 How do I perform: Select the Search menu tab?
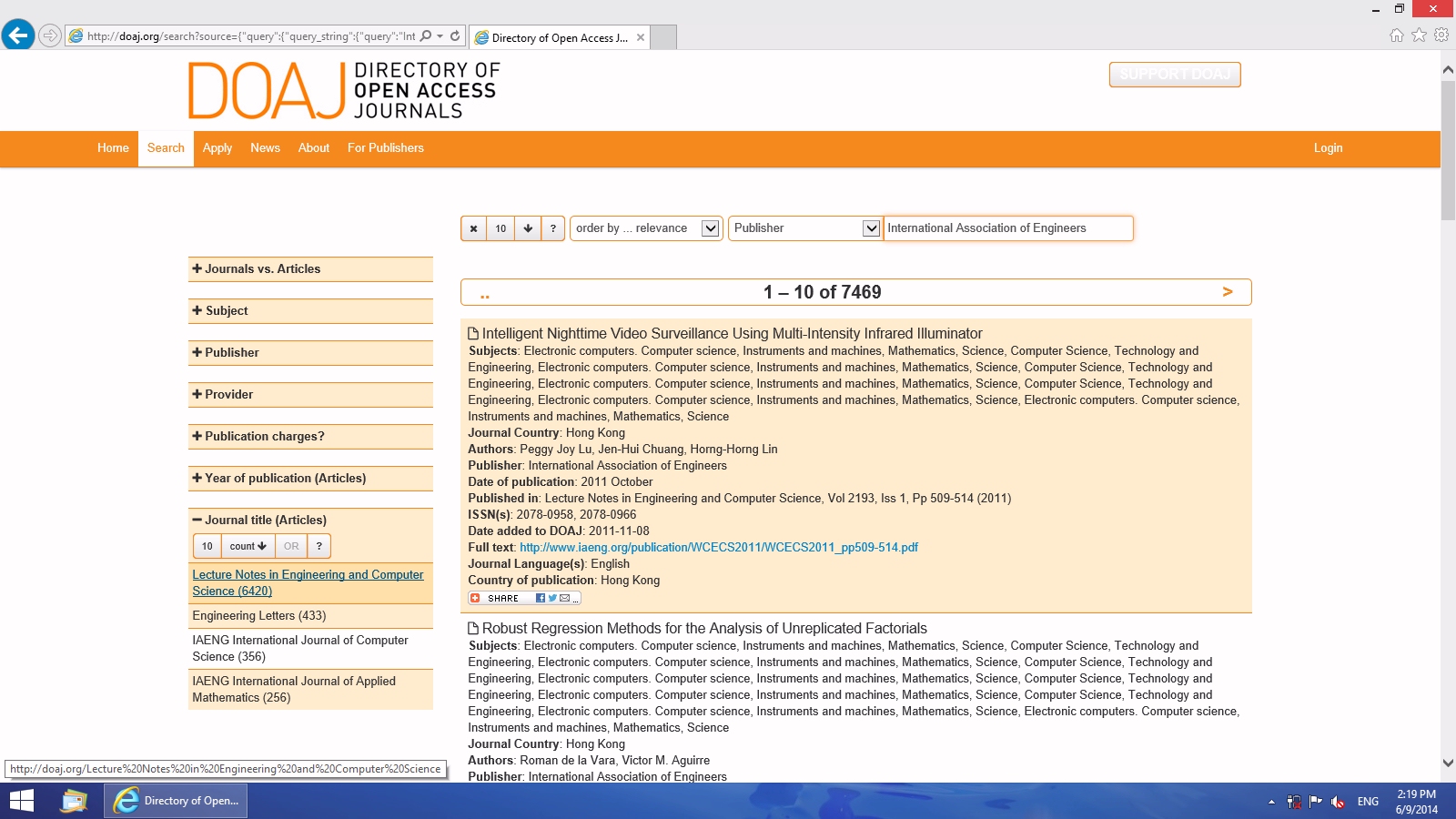(x=166, y=148)
